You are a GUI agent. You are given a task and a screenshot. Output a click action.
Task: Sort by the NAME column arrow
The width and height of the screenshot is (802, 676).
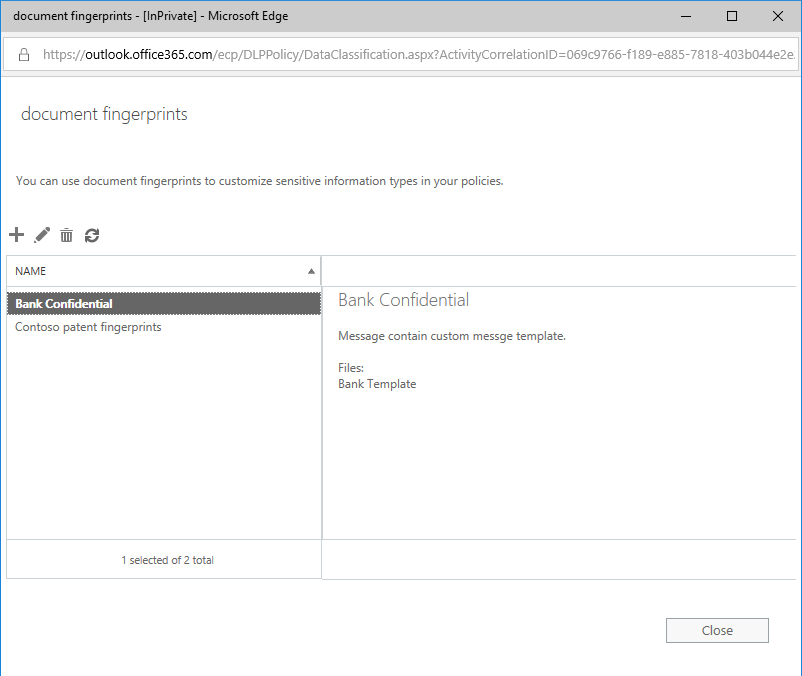click(311, 272)
